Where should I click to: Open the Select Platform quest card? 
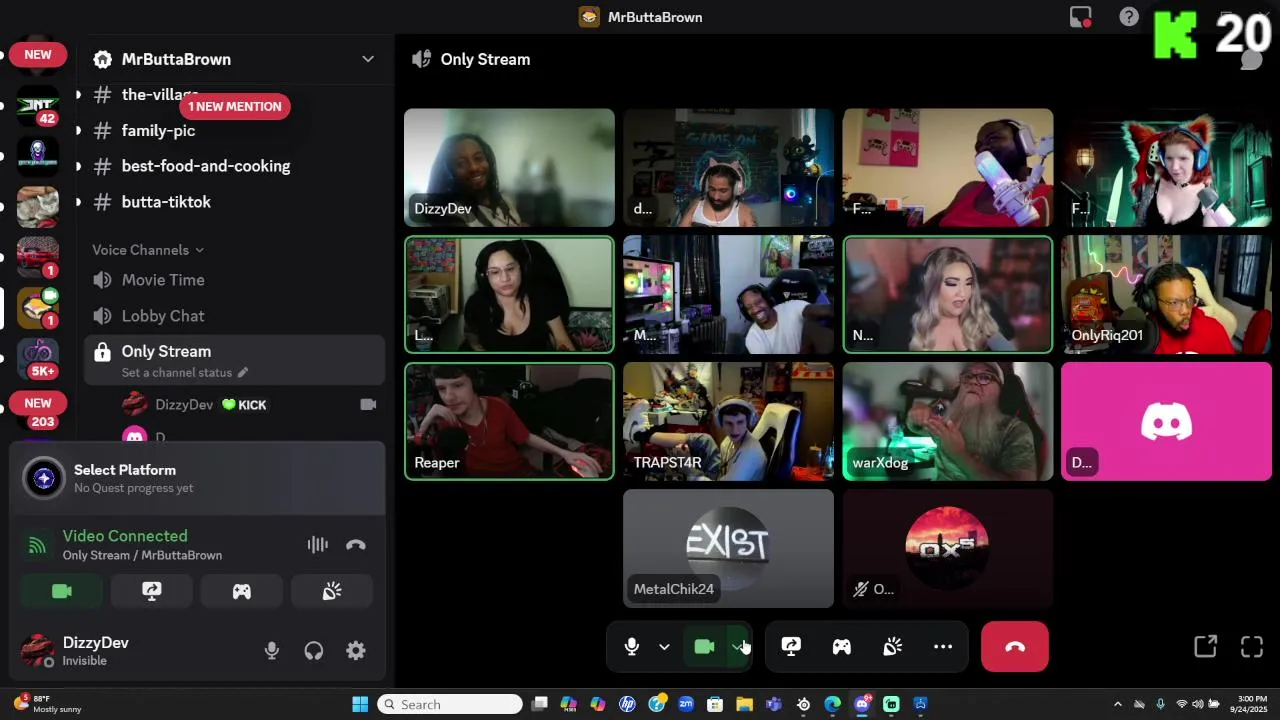pyautogui.click(x=197, y=478)
